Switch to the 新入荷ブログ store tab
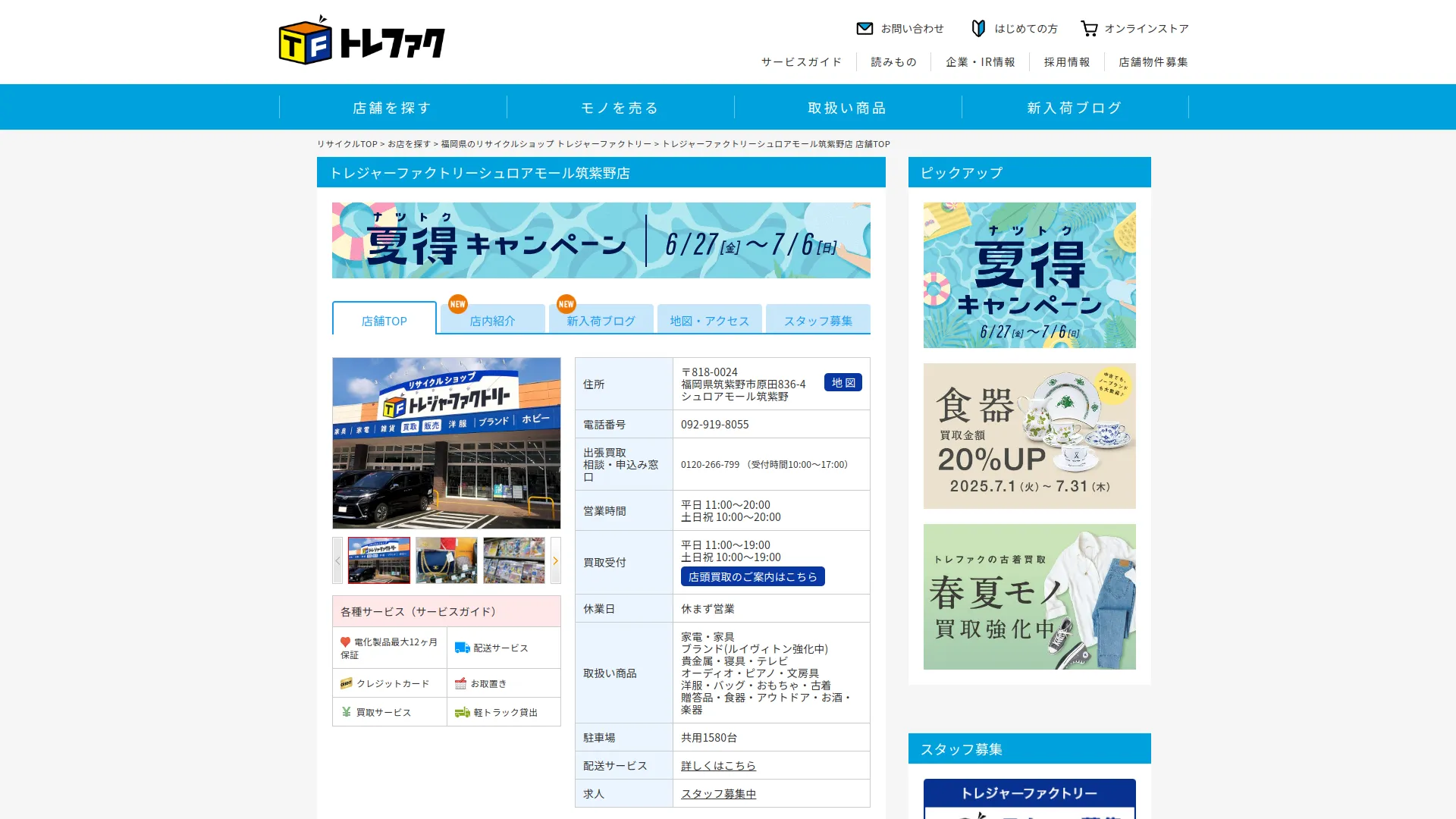Screen dimensions: 1456x819 pos(601,320)
